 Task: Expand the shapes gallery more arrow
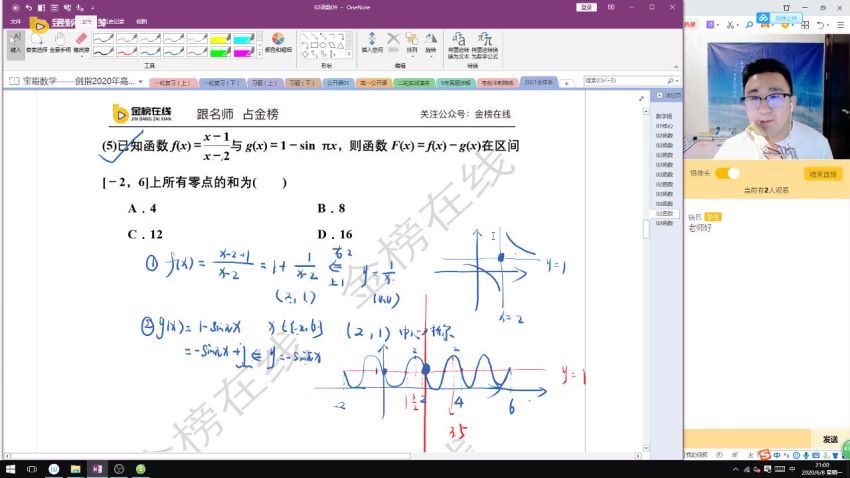pos(350,54)
